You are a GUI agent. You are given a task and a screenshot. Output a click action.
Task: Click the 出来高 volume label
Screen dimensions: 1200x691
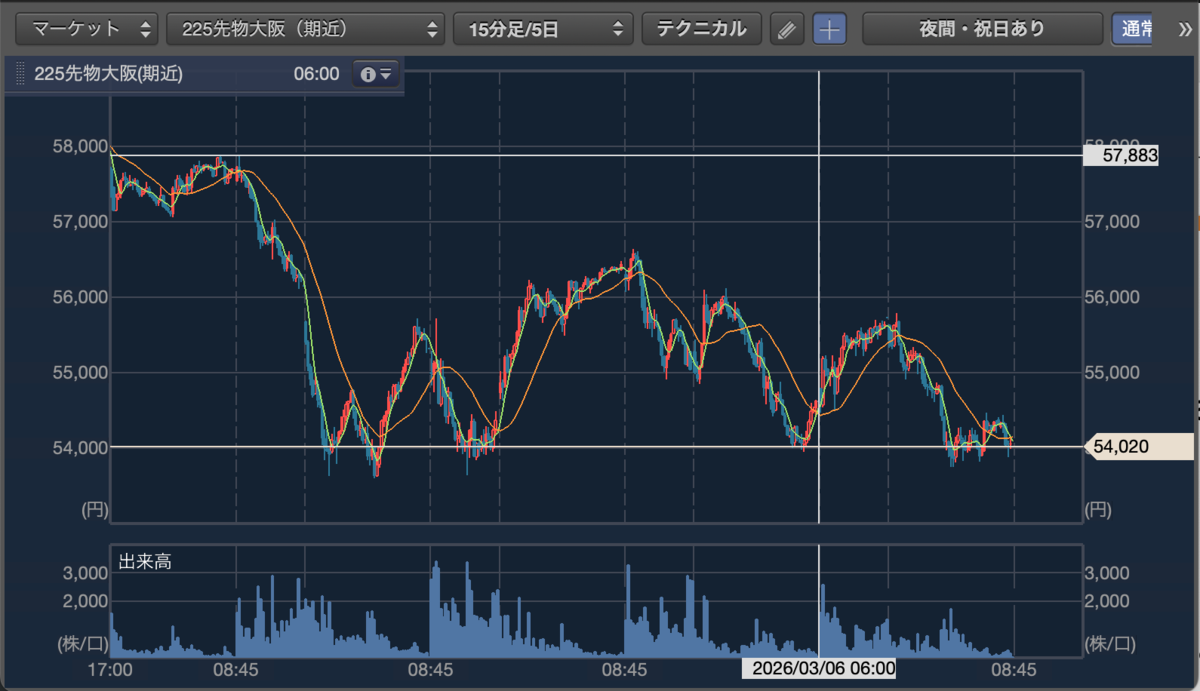coord(145,562)
